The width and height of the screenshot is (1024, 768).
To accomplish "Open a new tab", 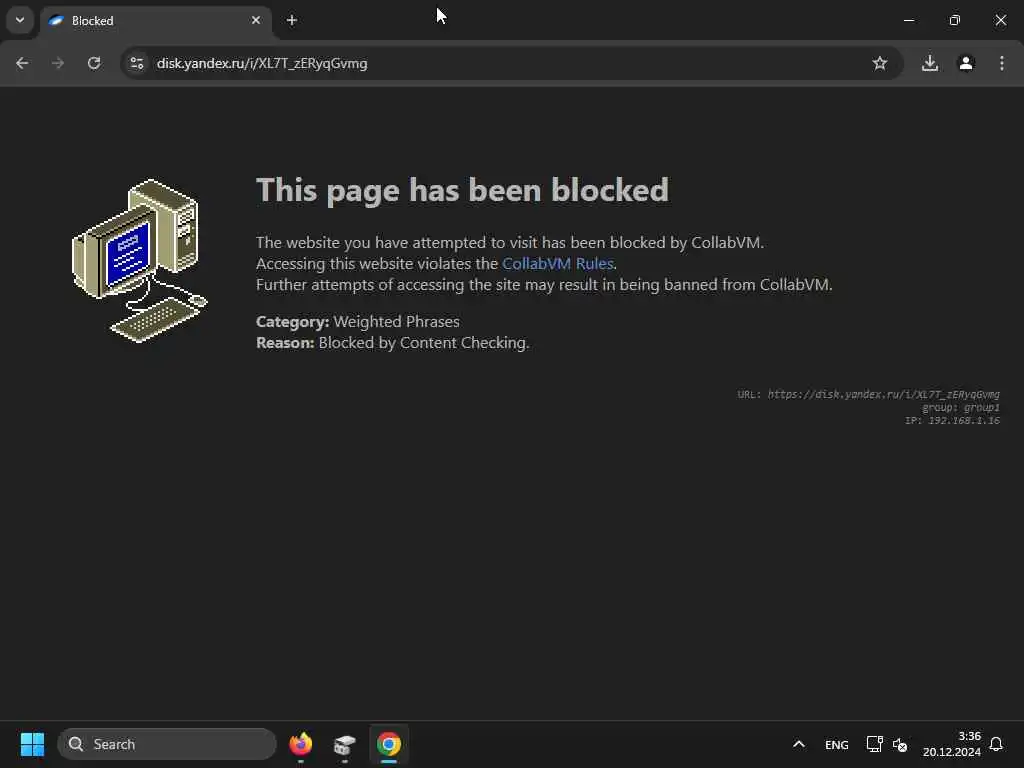I will pyautogui.click(x=292, y=20).
